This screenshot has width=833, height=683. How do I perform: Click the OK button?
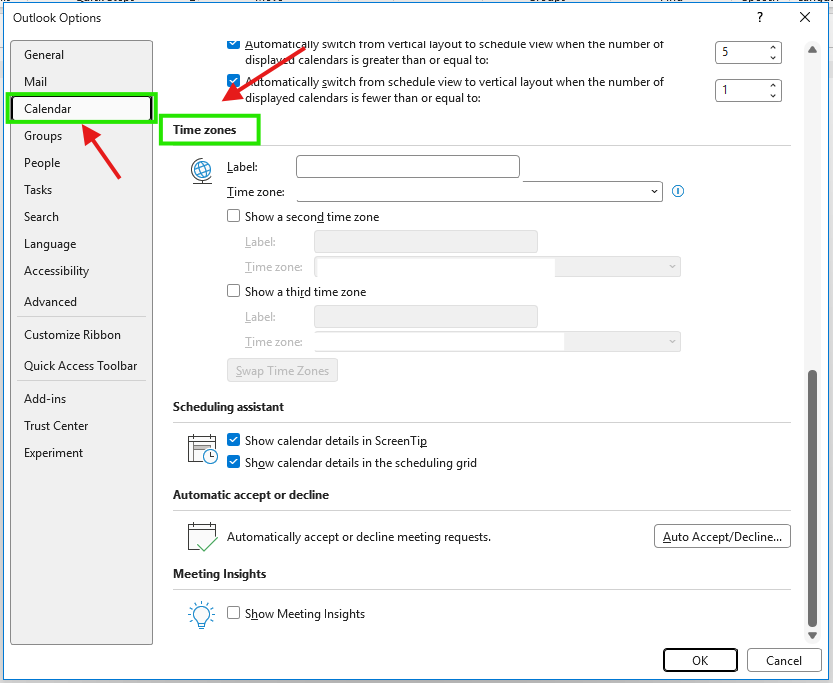(x=700, y=660)
